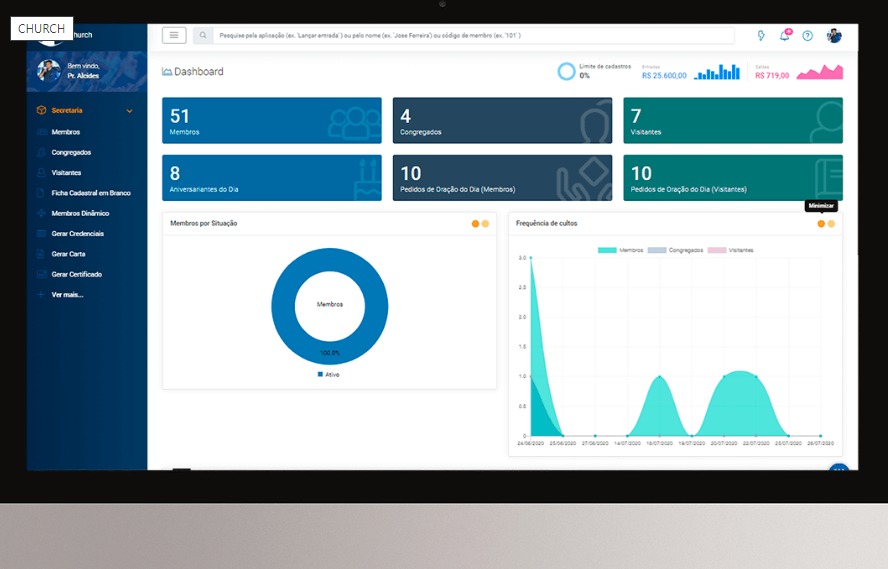Open the 51 Membros summary card
This screenshot has height=569, width=888.
click(x=271, y=121)
